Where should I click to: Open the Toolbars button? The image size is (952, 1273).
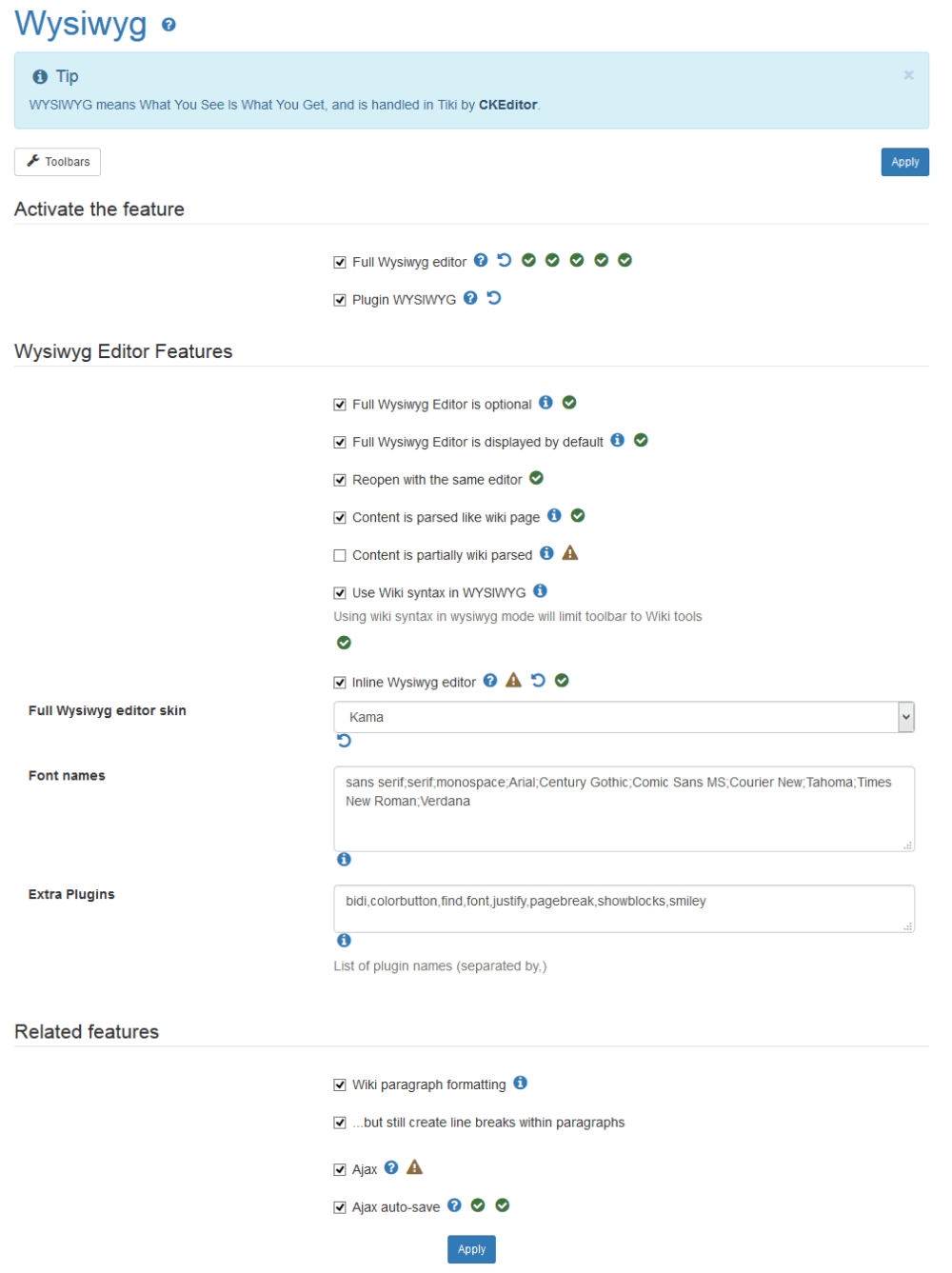click(x=57, y=162)
